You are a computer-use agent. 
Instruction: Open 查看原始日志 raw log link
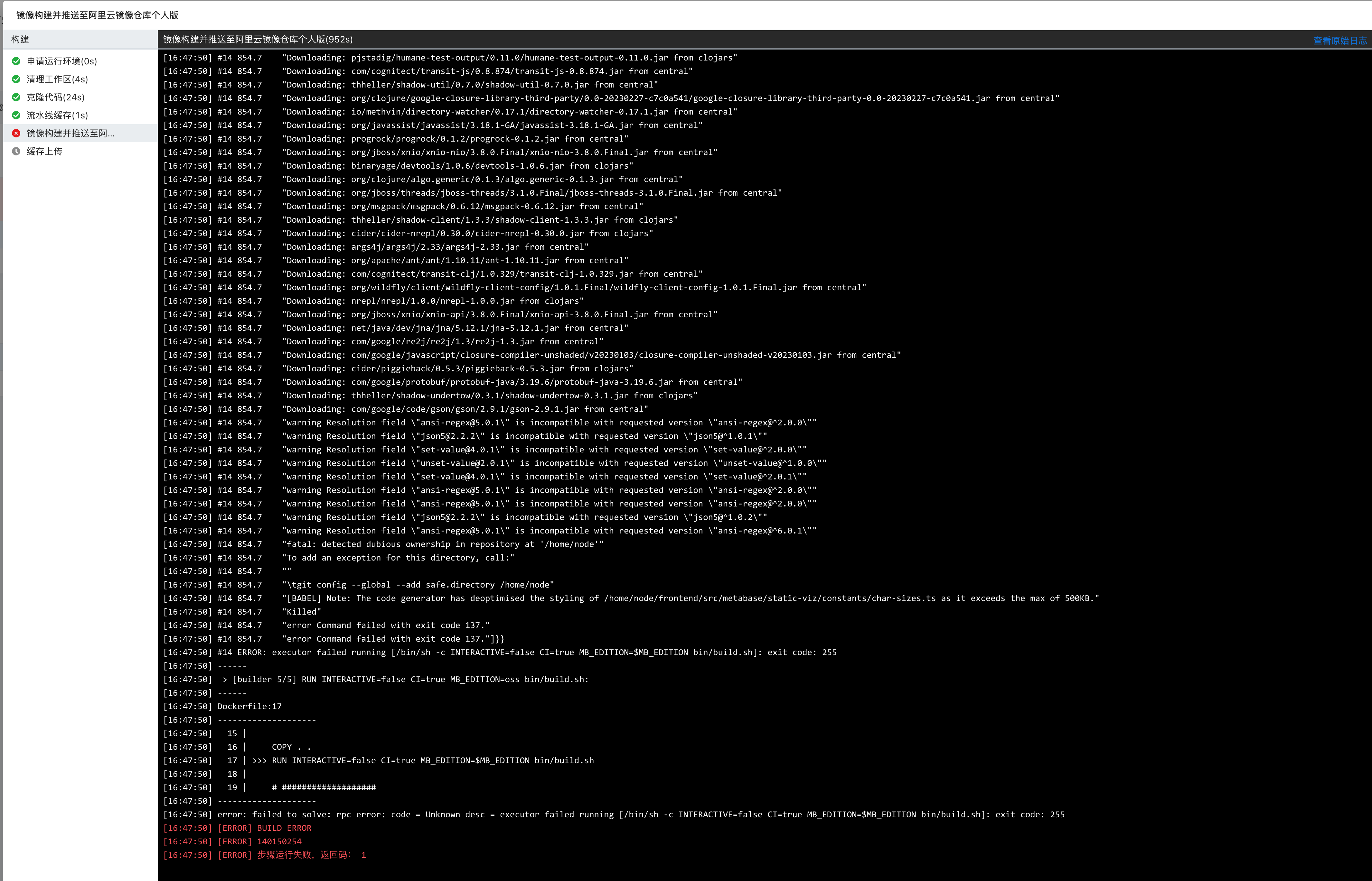pyautogui.click(x=1339, y=41)
